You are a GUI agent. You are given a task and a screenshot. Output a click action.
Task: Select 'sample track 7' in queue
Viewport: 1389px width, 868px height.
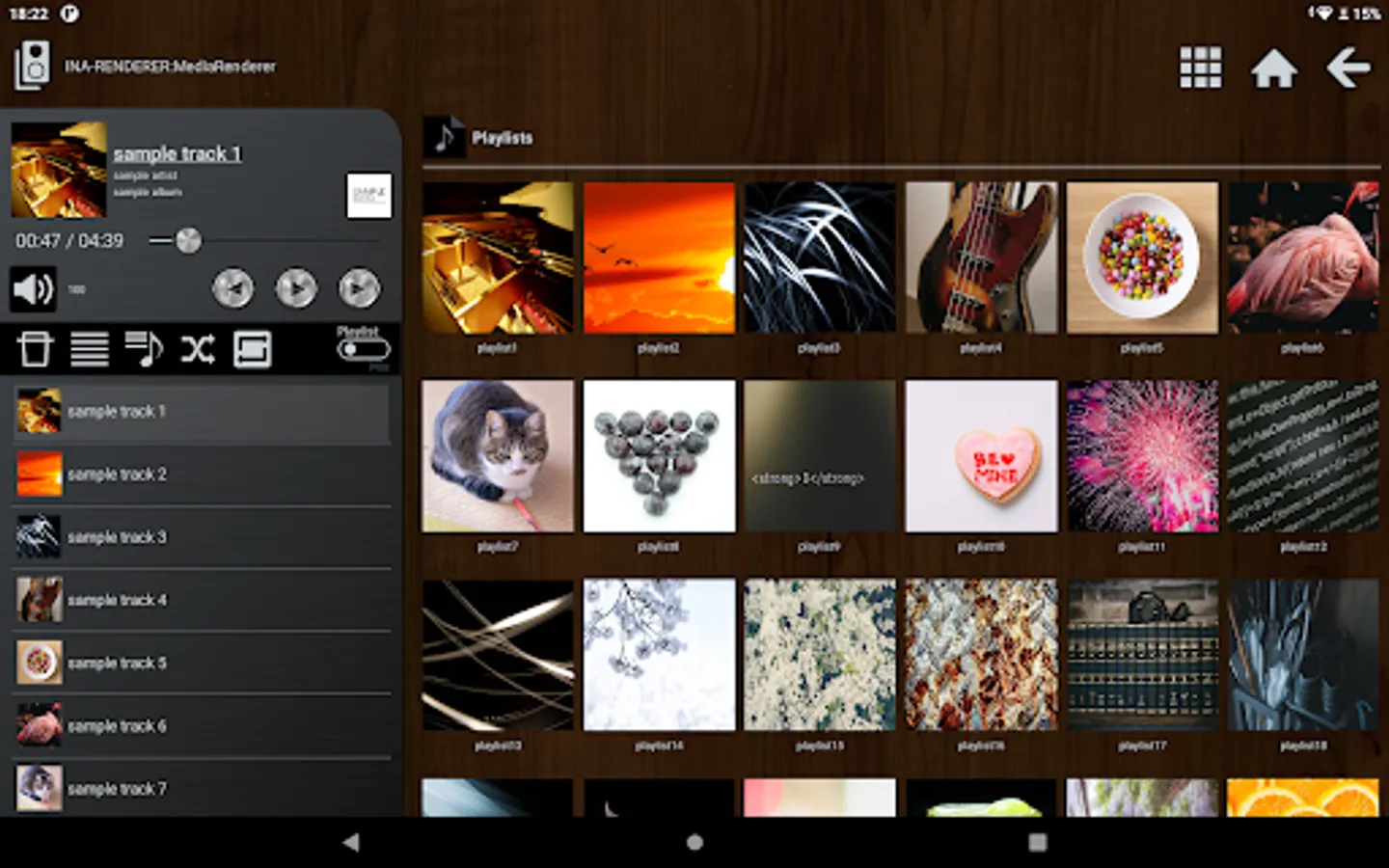(x=202, y=789)
